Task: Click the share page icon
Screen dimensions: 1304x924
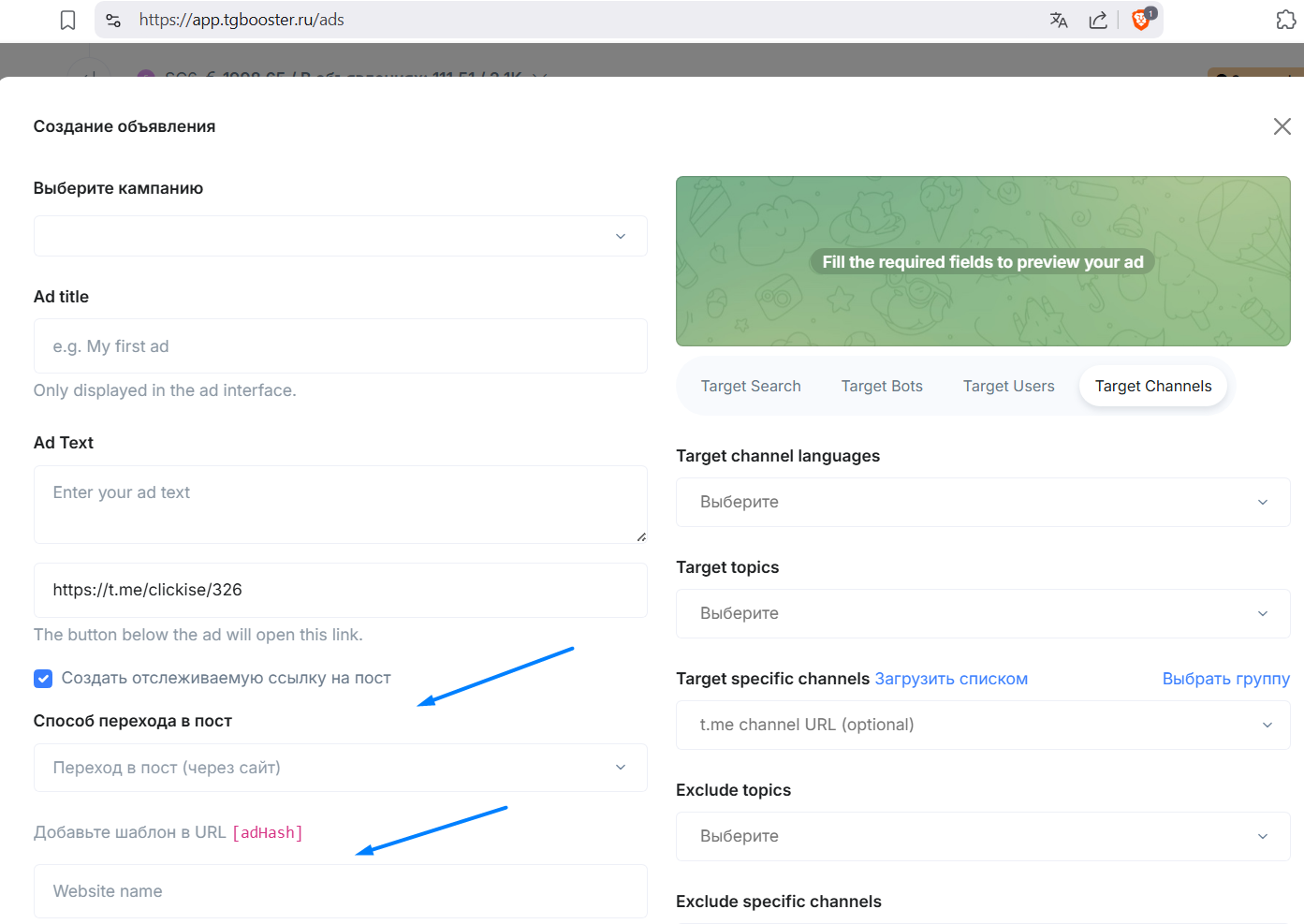Action: coord(1098,20)
